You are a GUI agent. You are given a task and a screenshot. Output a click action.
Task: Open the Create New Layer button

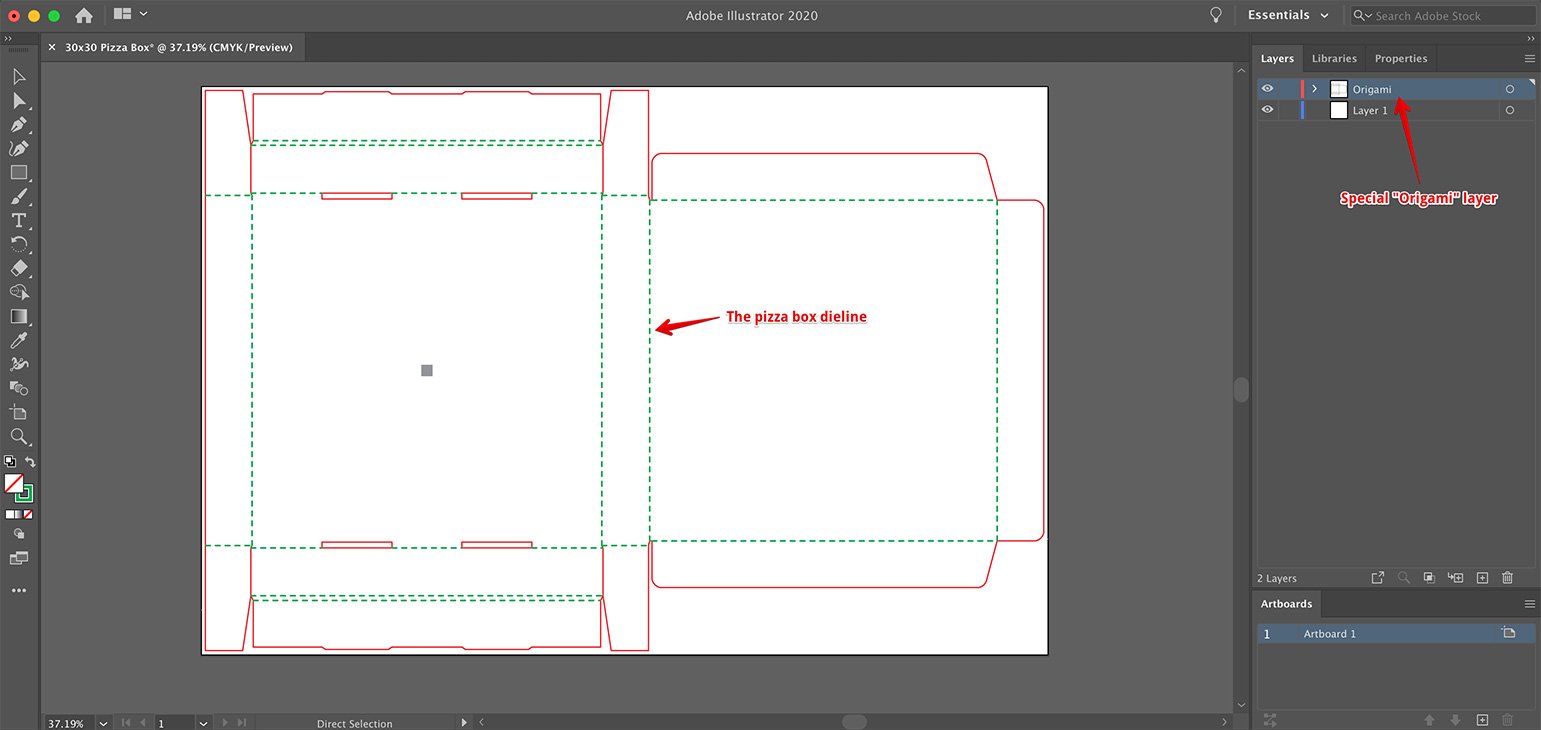pyautogui.click(x=1481, y=577)
